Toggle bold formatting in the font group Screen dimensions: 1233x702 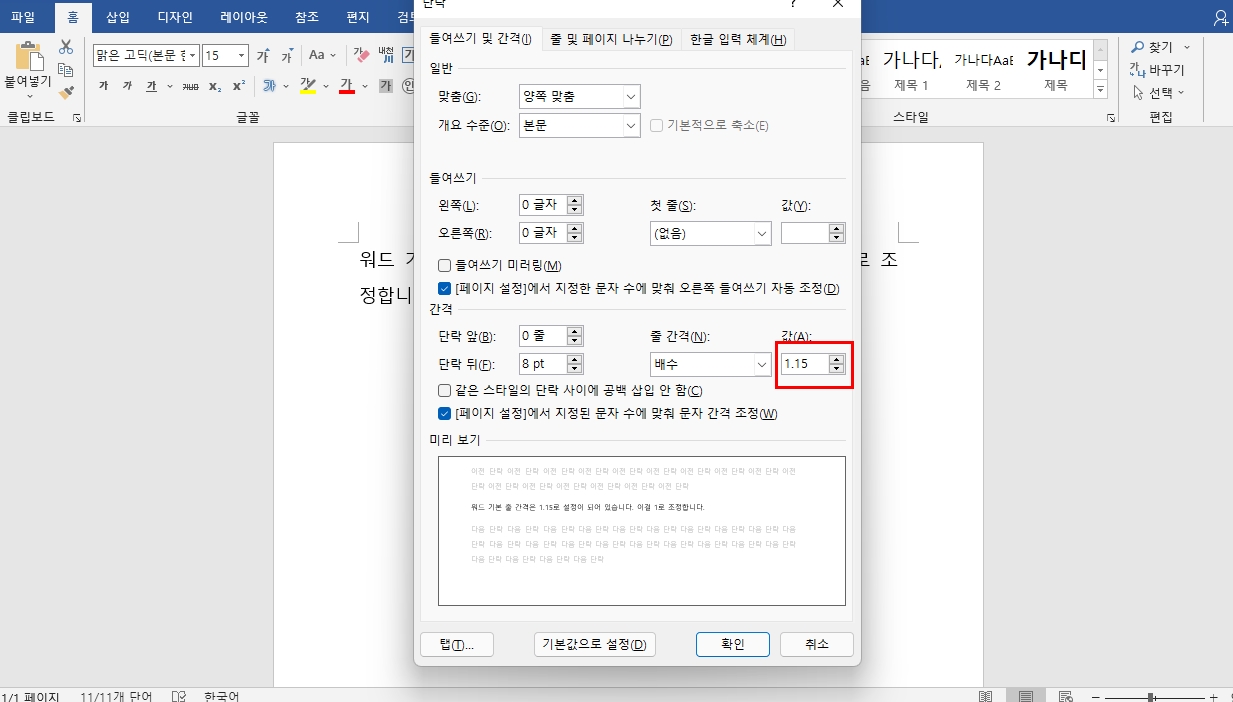[x=102, y=87]
